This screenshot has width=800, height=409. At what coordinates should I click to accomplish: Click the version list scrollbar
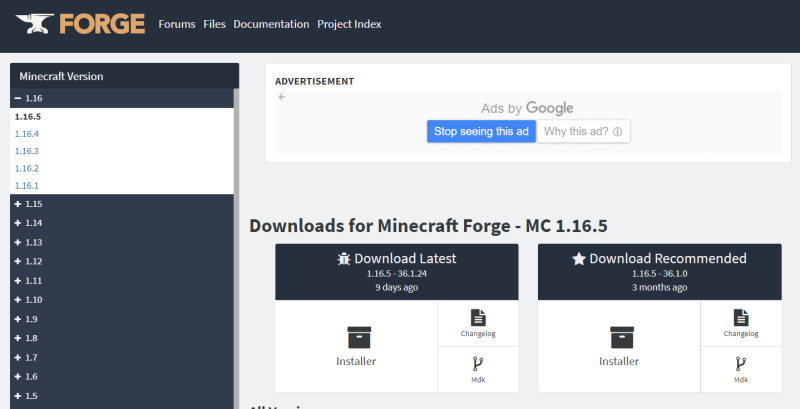point(236,248)
